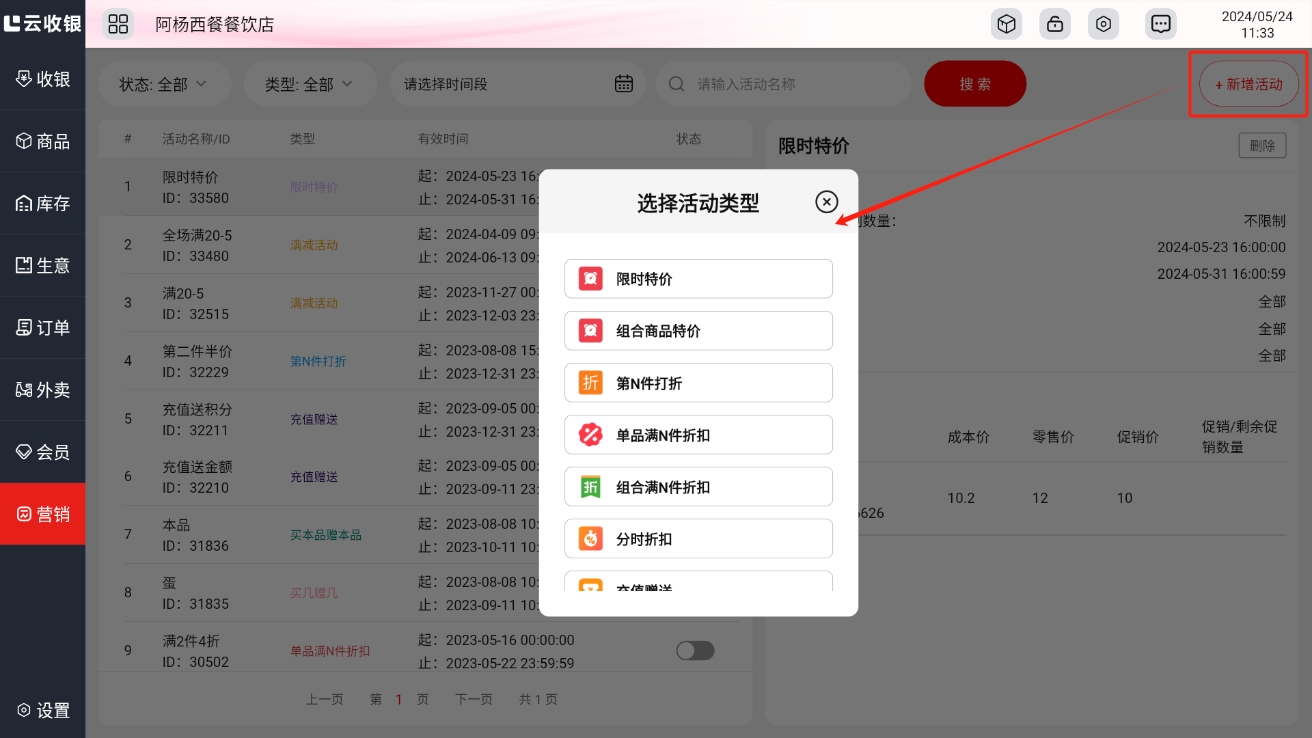Expand the 类型 filter dropdown
The image size is (1312, 738).
pyautogui.click(x=310, y=84)
